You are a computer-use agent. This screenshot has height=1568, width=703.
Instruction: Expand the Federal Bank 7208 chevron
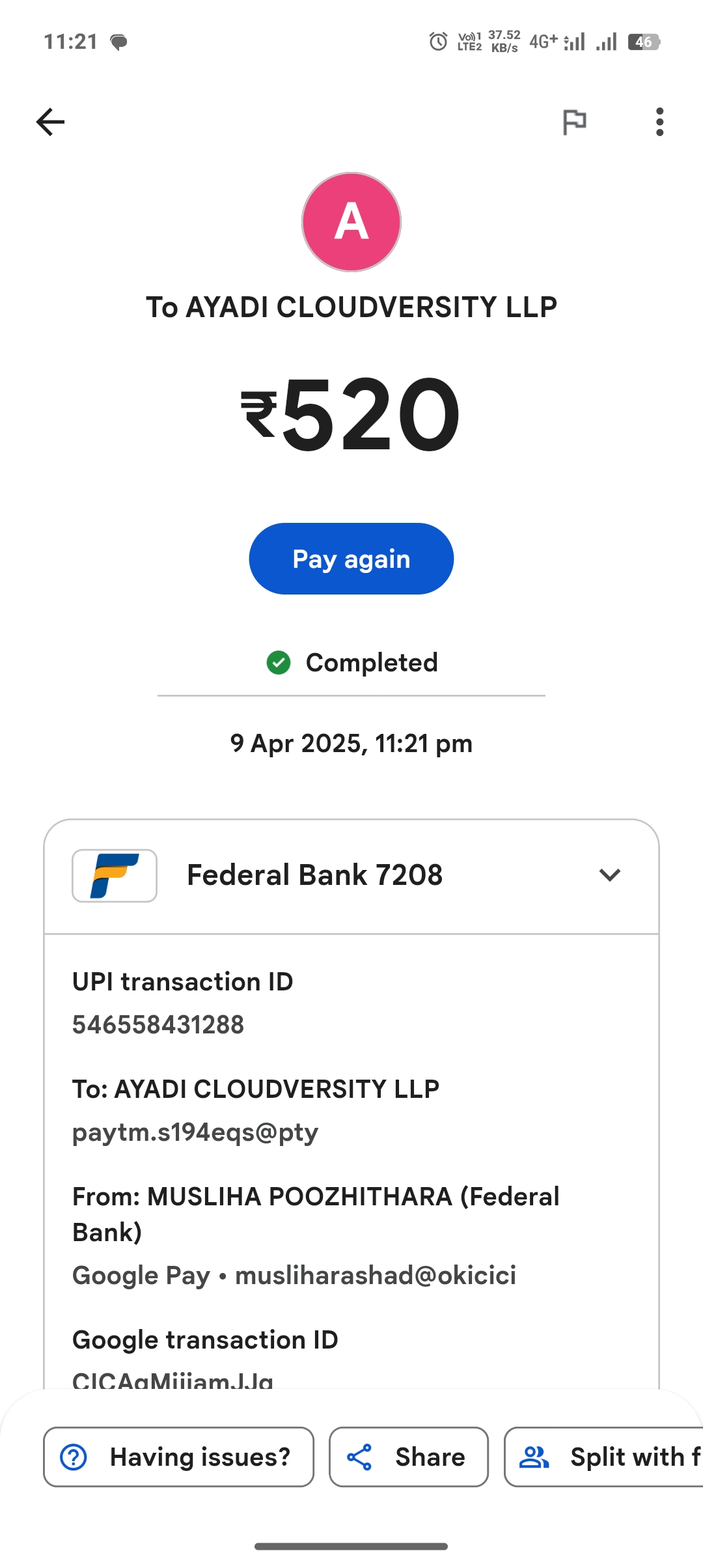click(x=609, y=875)
